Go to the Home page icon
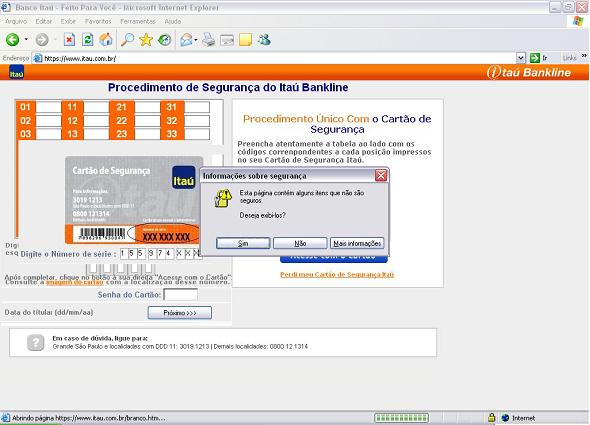 pos(106,40)
